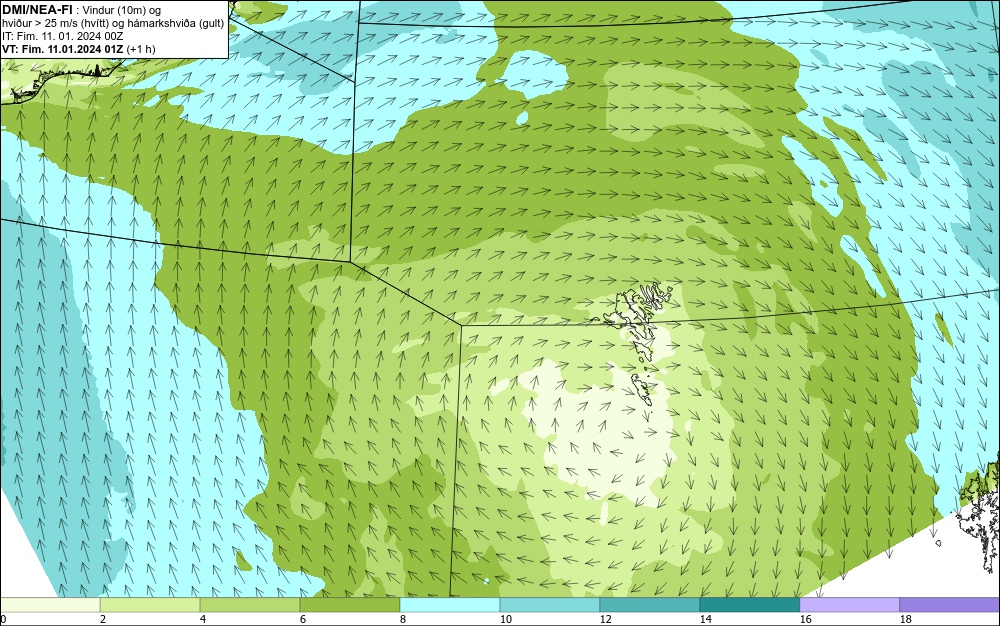Screen dimensions: 1000x626
Task: Click the 0–2 m/s pale yellow legend swatch
Action: [50, 604]
